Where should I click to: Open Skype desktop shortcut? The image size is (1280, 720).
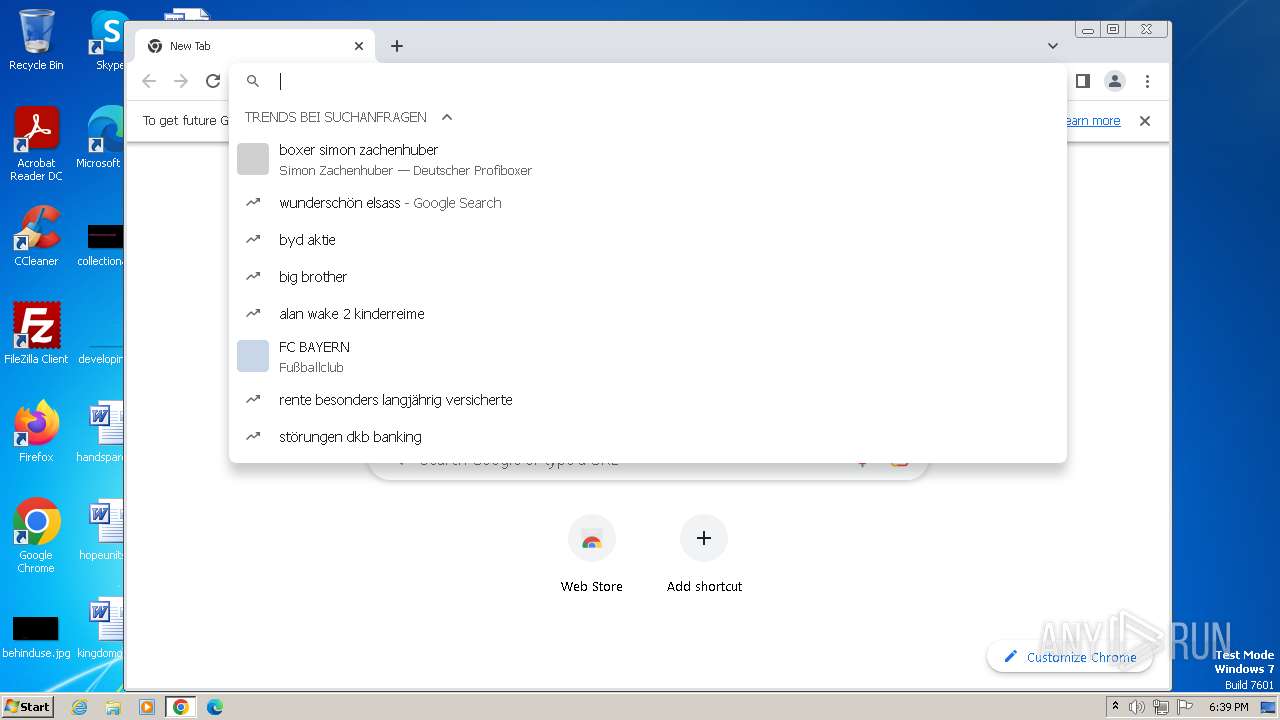pos(108,40)
